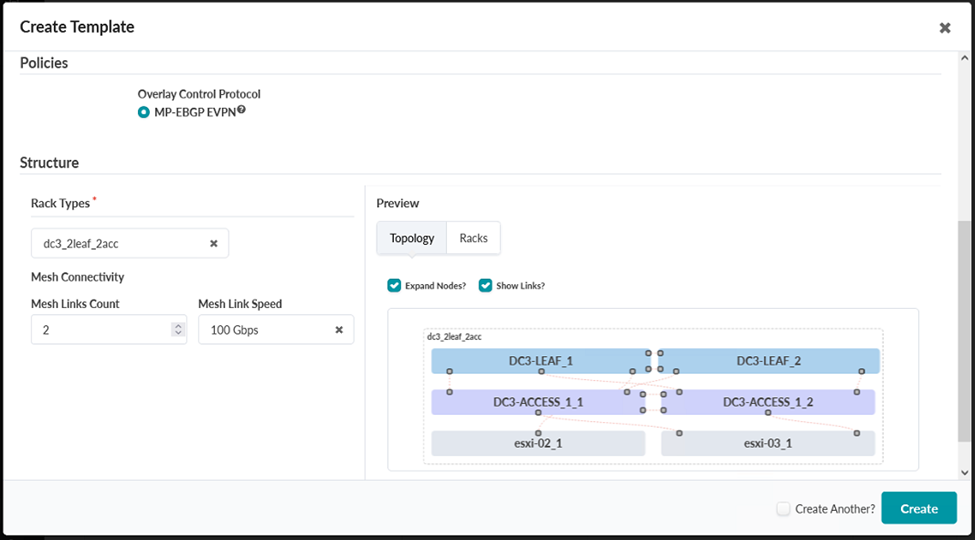
Task: Click the Mesh Links Count stepper arrows
Action: tap(178, 330)
